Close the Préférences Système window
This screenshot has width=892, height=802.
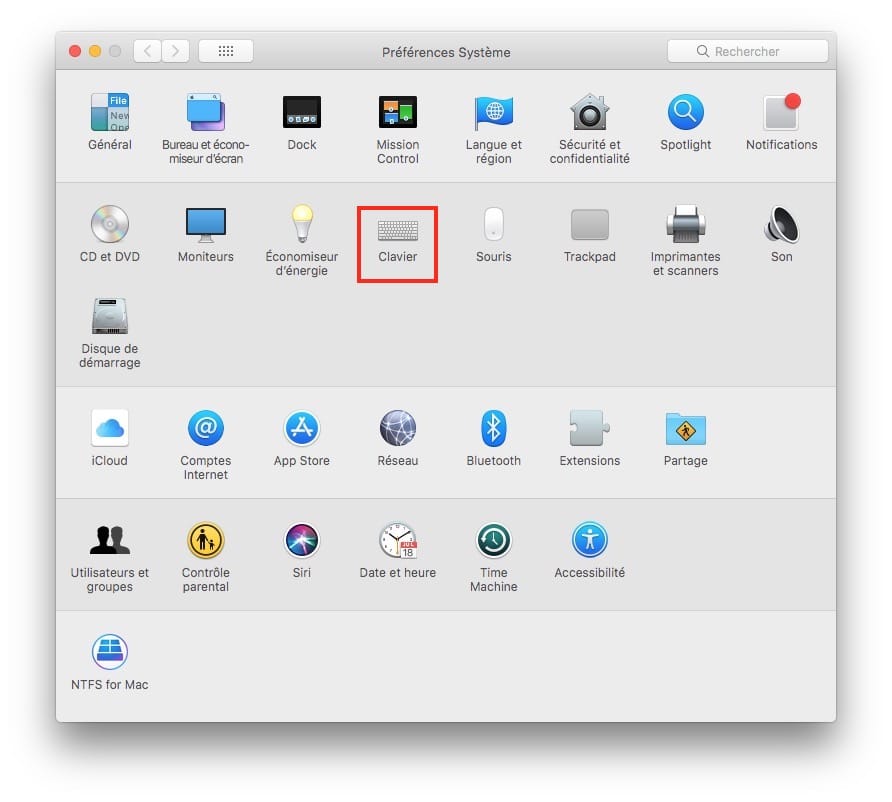75,51
